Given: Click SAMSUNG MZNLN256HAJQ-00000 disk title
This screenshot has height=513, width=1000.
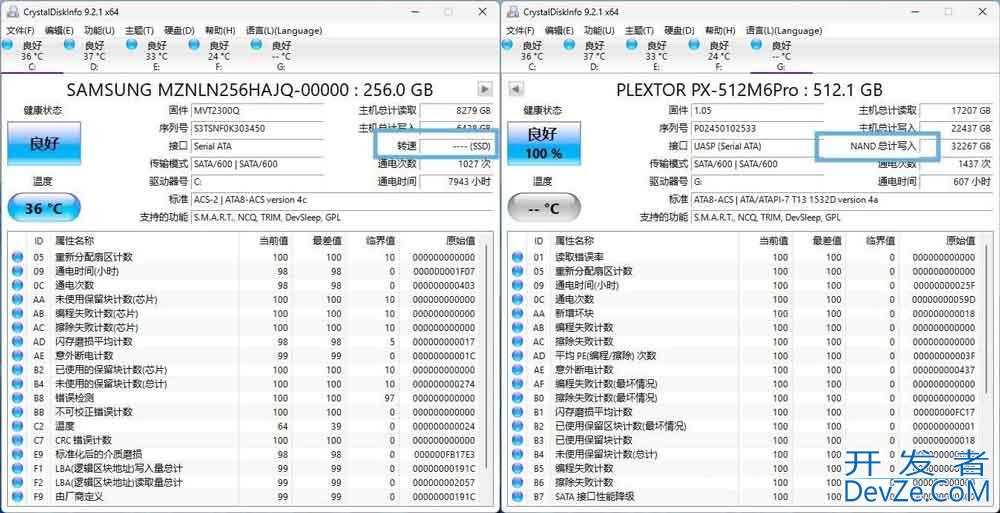Looking at the screenshot, I should tap(250, 89).
